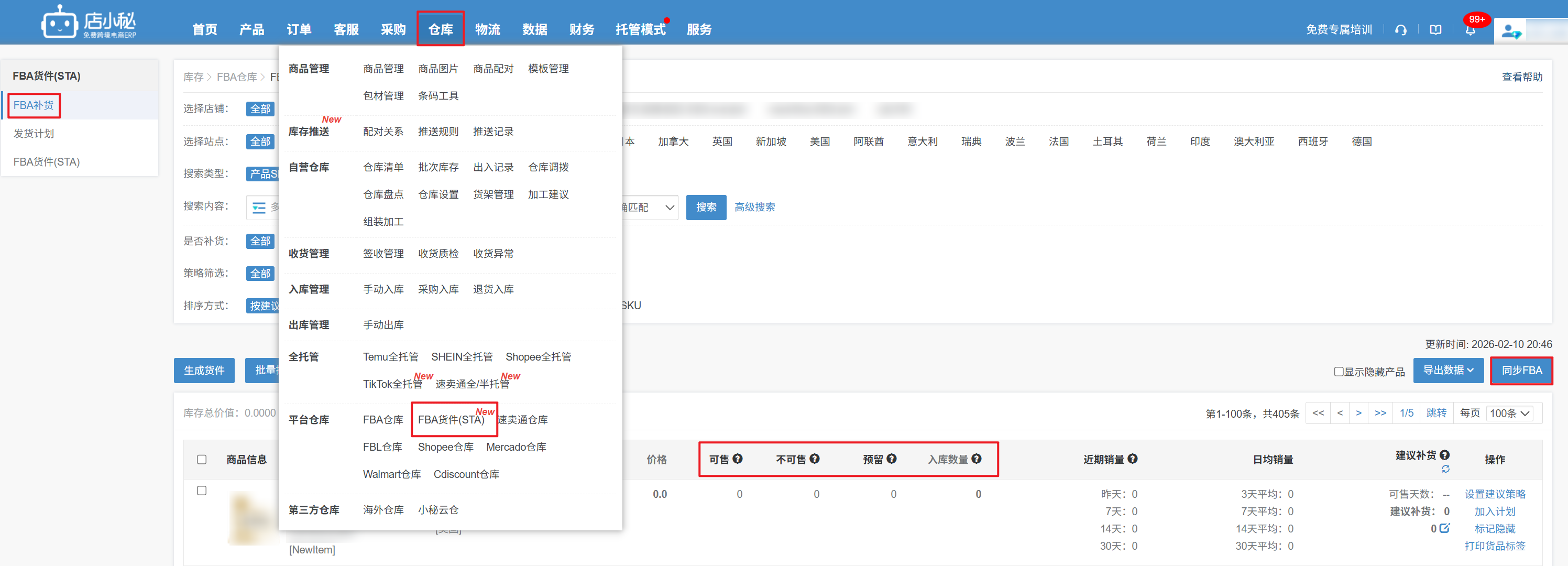Click the refresh icon under 建议补货
This screenshot has height=566, width=1568.
tap(1445, 469)
